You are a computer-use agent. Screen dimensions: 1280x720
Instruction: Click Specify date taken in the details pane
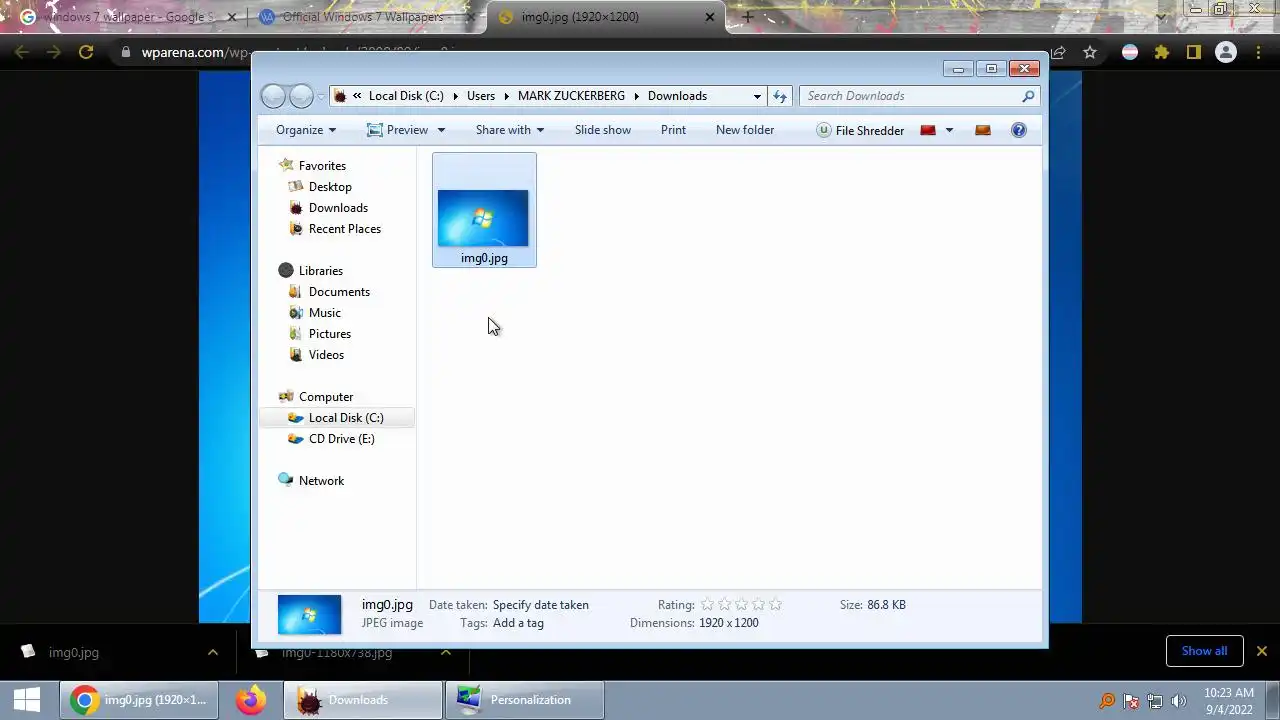541,605
